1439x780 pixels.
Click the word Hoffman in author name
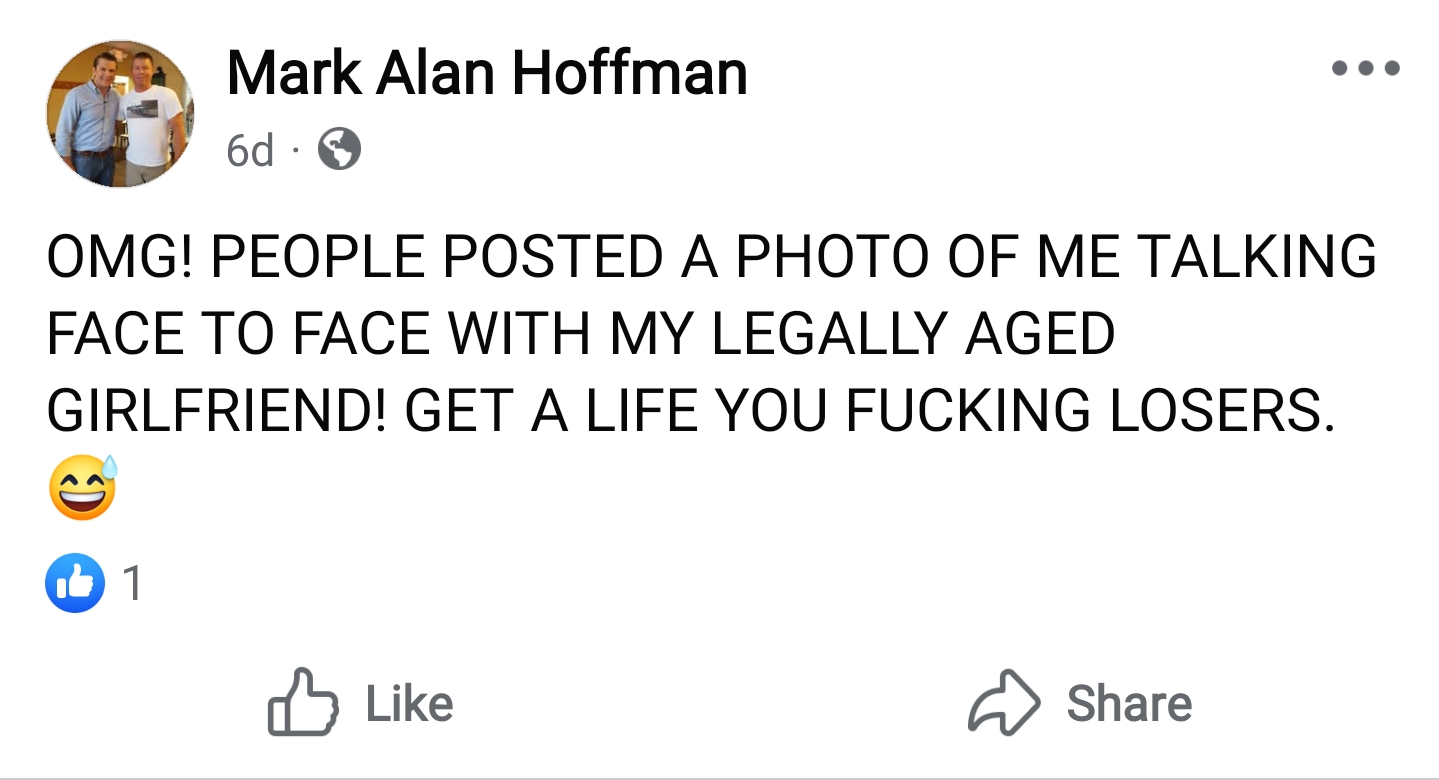point(630,73)
